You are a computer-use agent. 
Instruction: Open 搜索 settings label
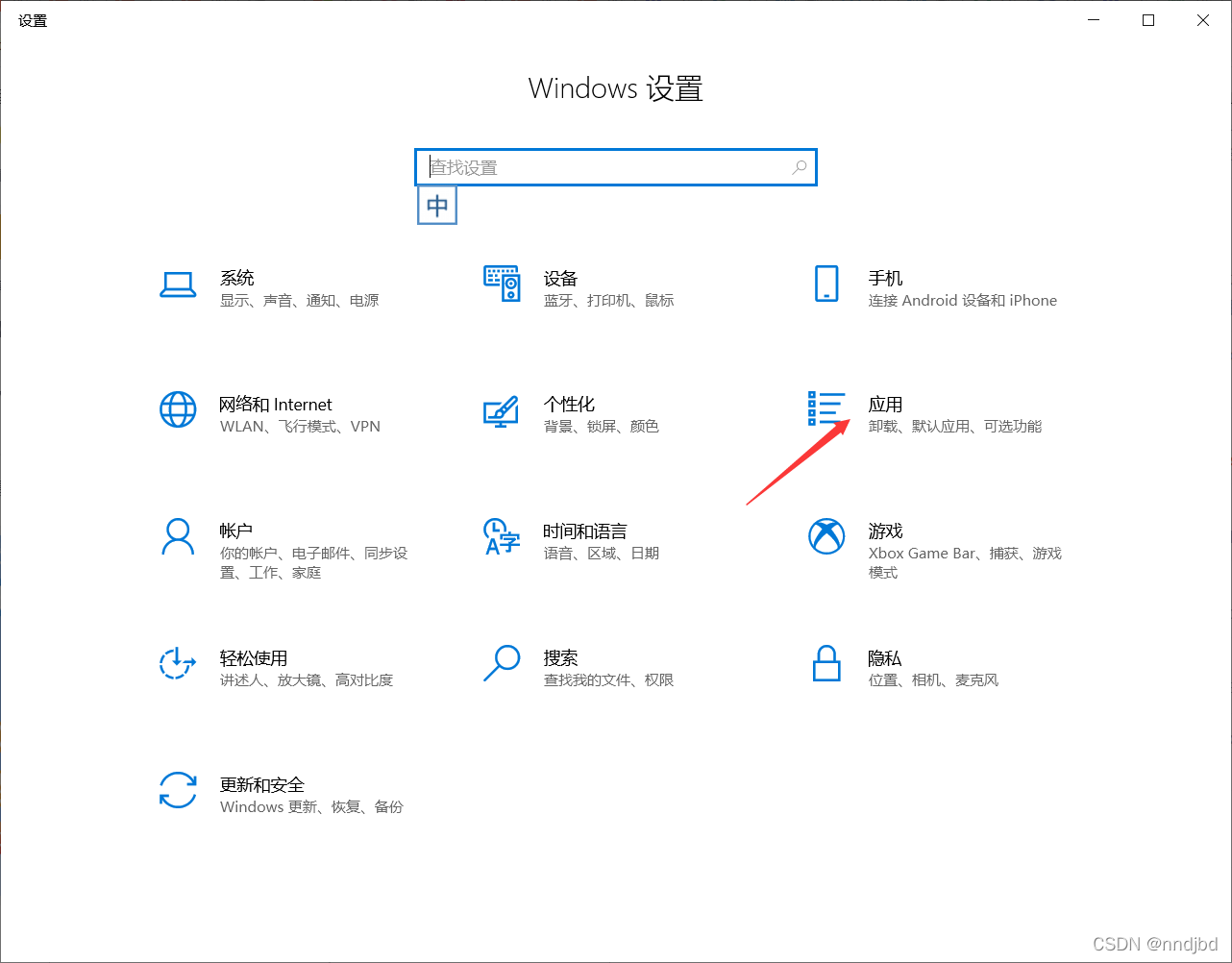click(560, 657)
